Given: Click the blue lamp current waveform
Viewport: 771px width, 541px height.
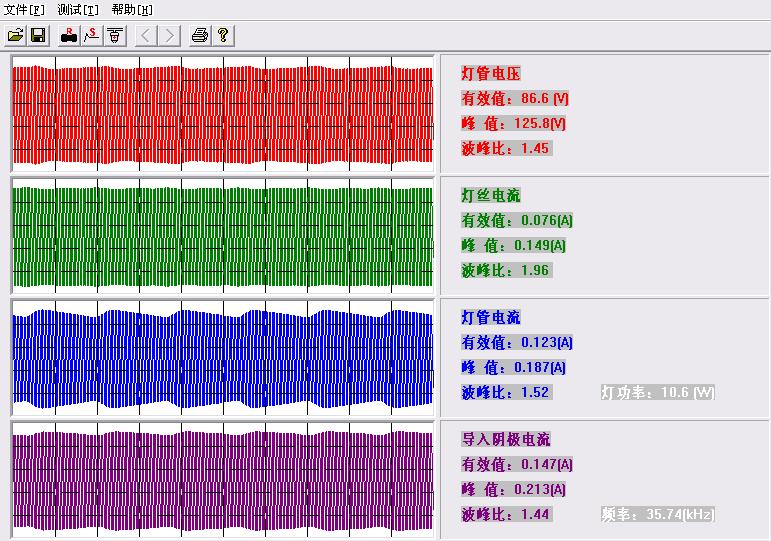Looking at the screenshot, I should pyautogui.click(x=223, y=358).
